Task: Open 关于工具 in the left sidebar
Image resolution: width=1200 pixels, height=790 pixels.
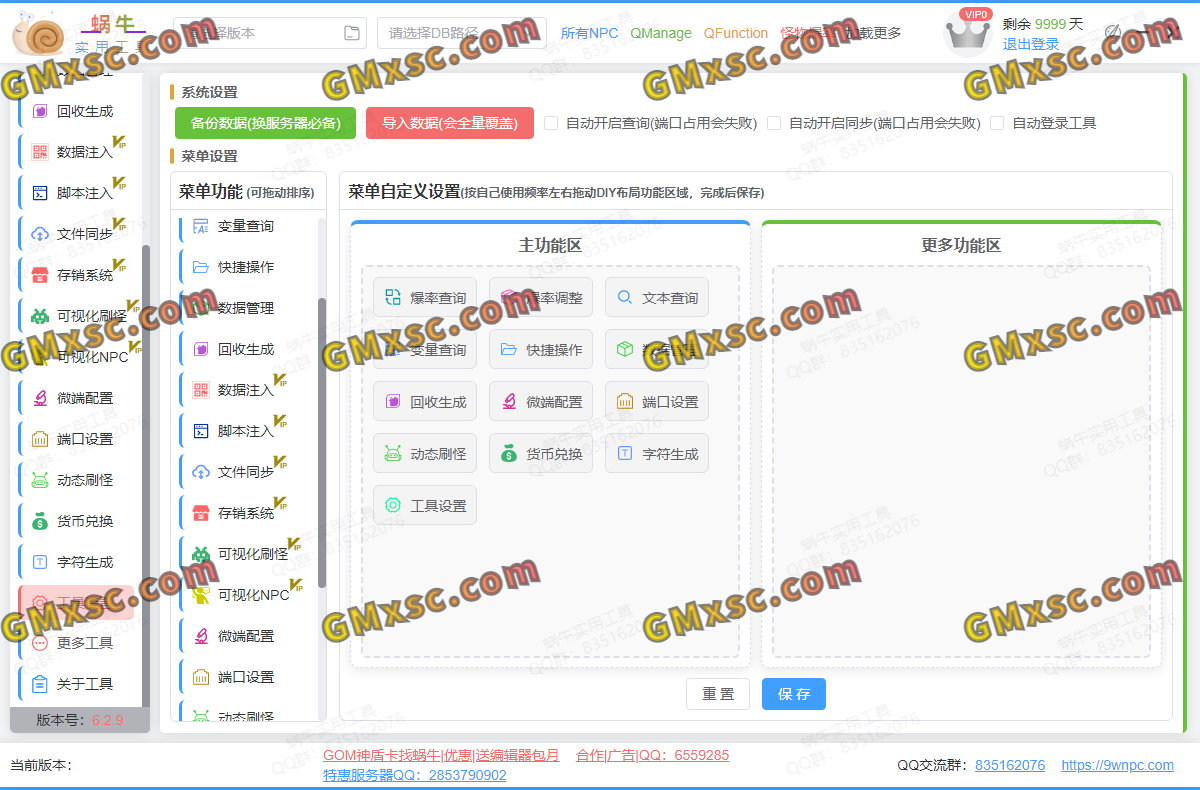Action: tap(76, 684)
